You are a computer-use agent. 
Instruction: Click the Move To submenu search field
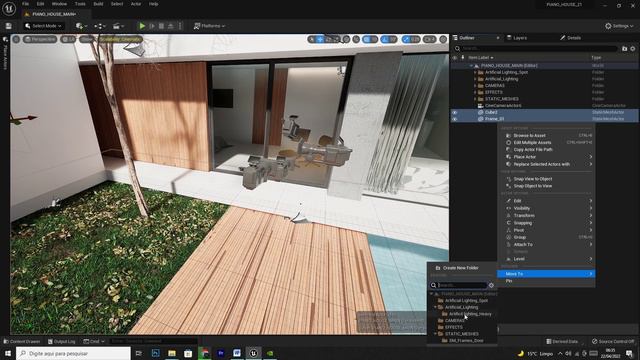[x=459, y=285]
